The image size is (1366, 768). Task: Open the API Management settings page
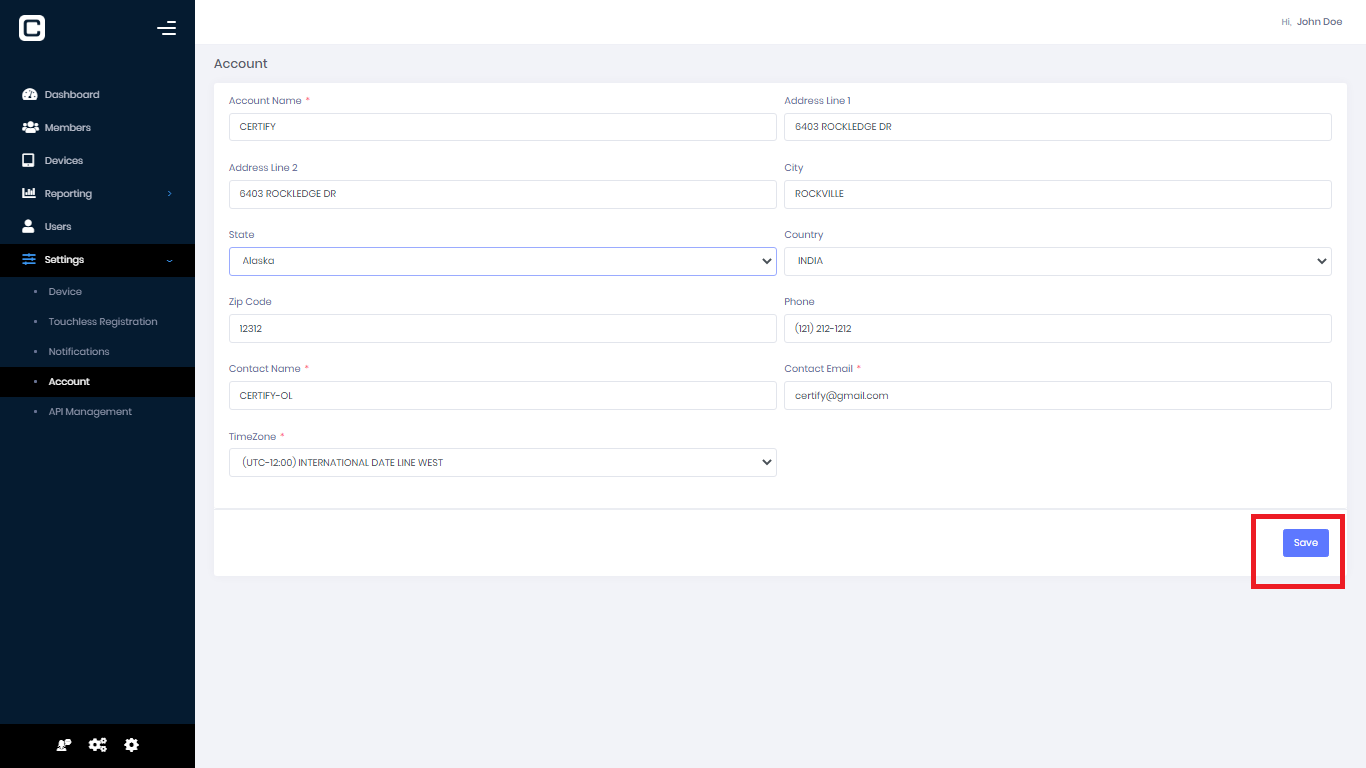(x=91, y=411)
